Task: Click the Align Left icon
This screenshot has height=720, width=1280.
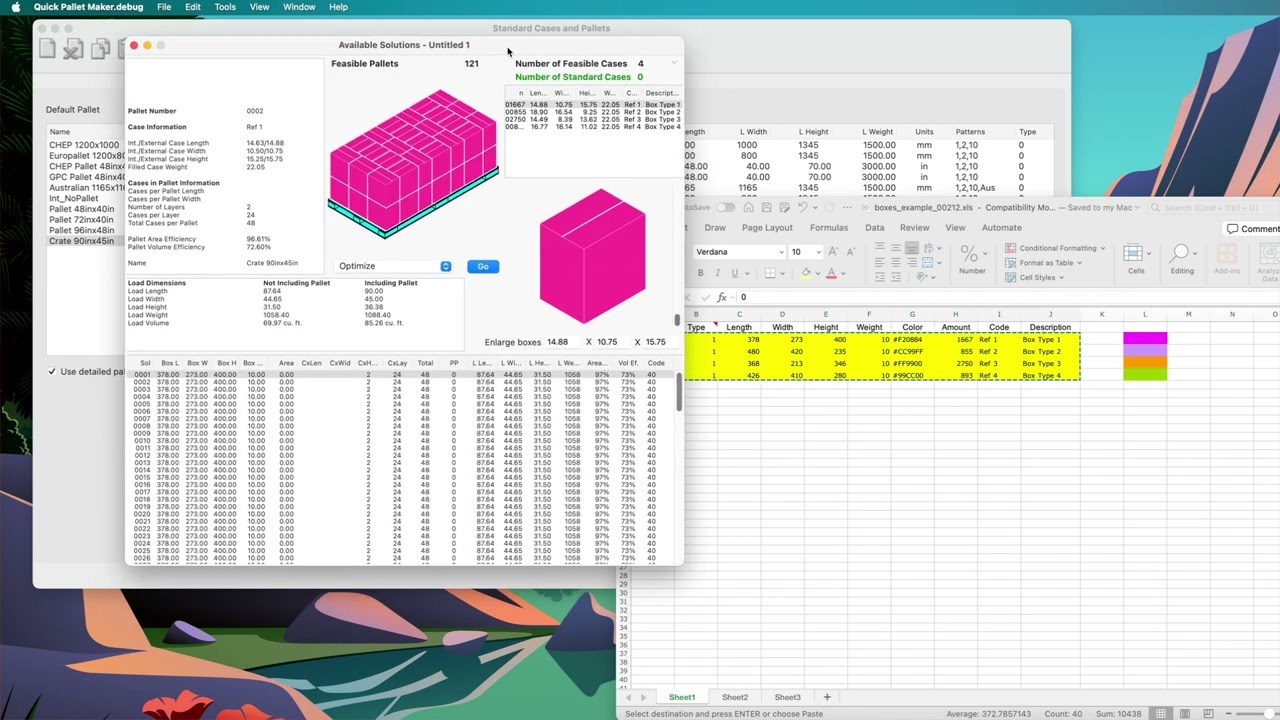Action: click(879, 263)
